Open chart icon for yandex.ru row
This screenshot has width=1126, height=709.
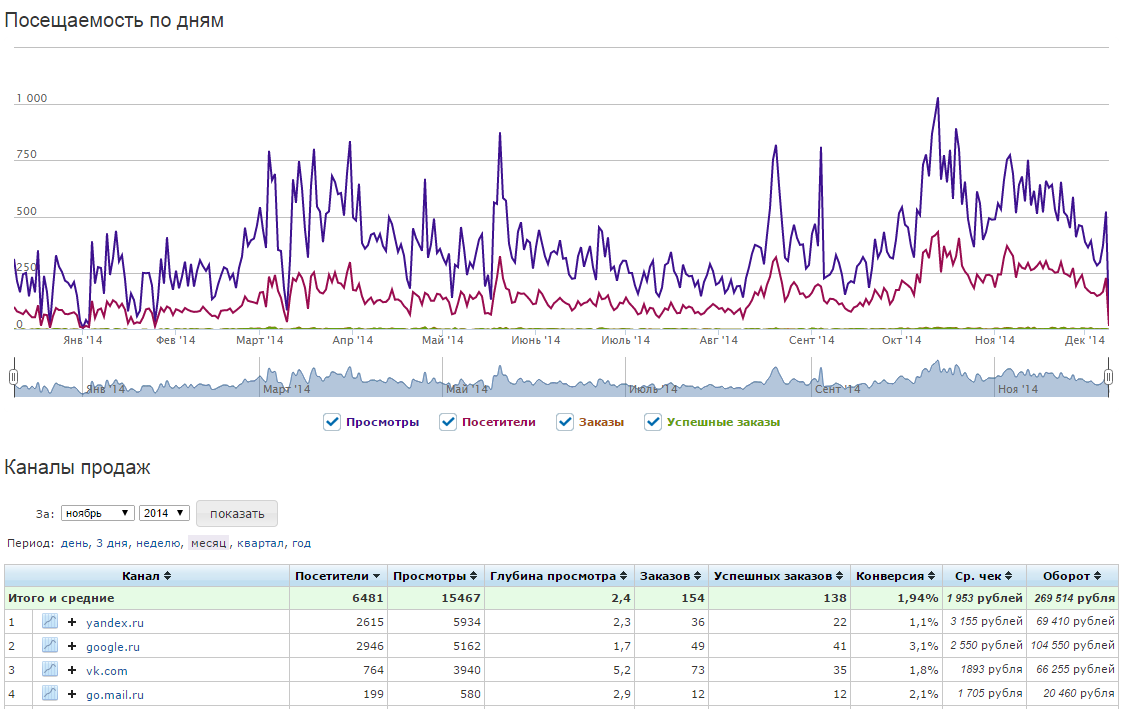50,622
